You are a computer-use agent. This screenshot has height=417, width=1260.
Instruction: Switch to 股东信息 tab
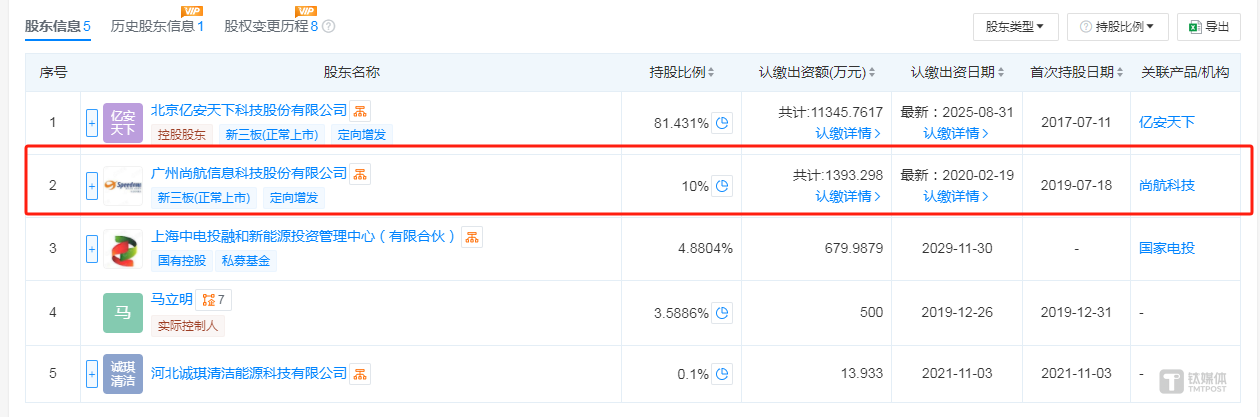[57, 26]
